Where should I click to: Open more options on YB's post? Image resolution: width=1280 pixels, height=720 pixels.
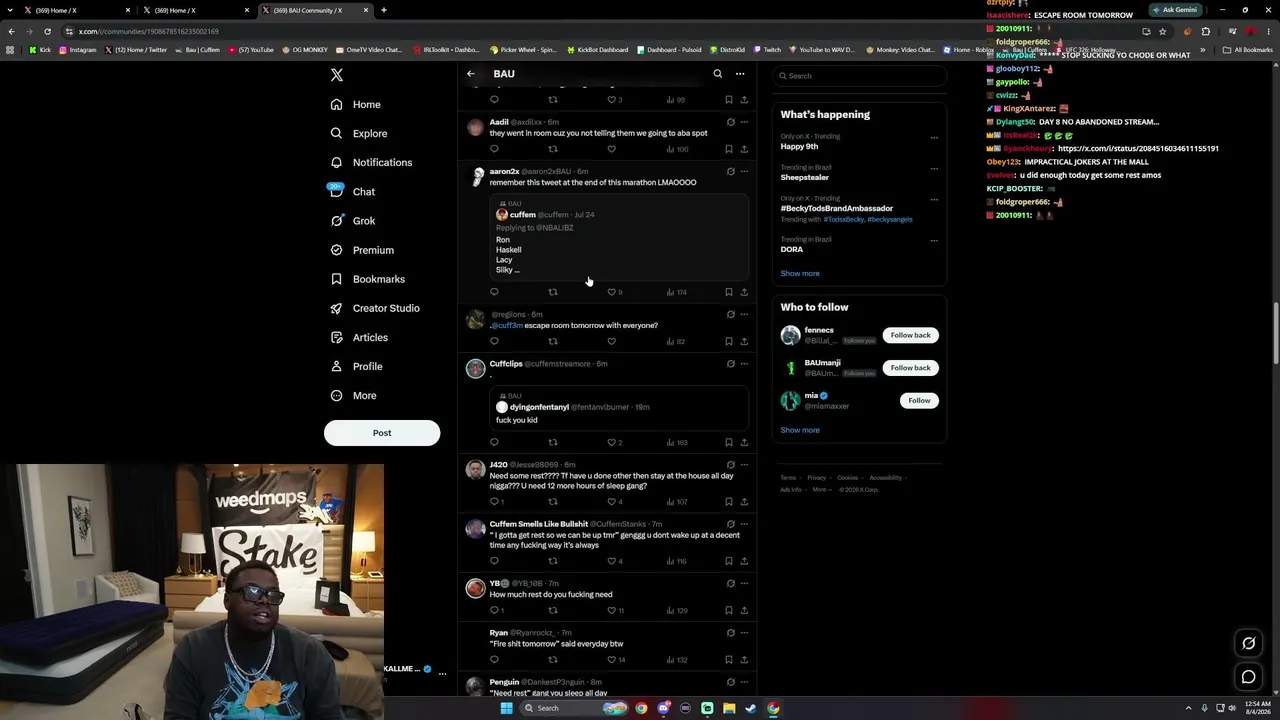pyautogui.click(x=744, y=583)
